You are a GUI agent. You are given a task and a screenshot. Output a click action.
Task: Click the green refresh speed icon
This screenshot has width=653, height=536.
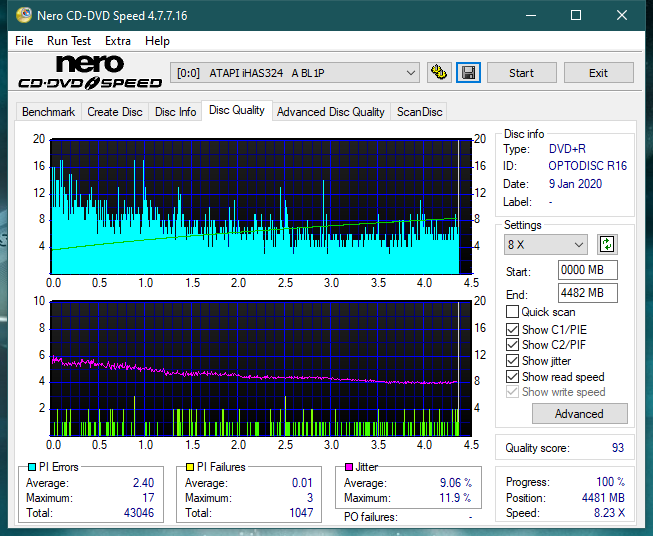click(606, 244)
